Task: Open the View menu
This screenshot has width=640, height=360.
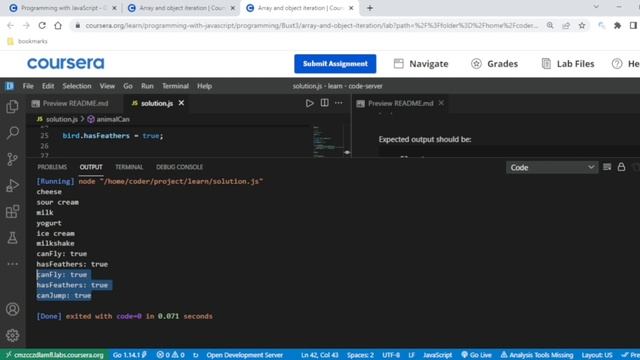Action: 107,86
